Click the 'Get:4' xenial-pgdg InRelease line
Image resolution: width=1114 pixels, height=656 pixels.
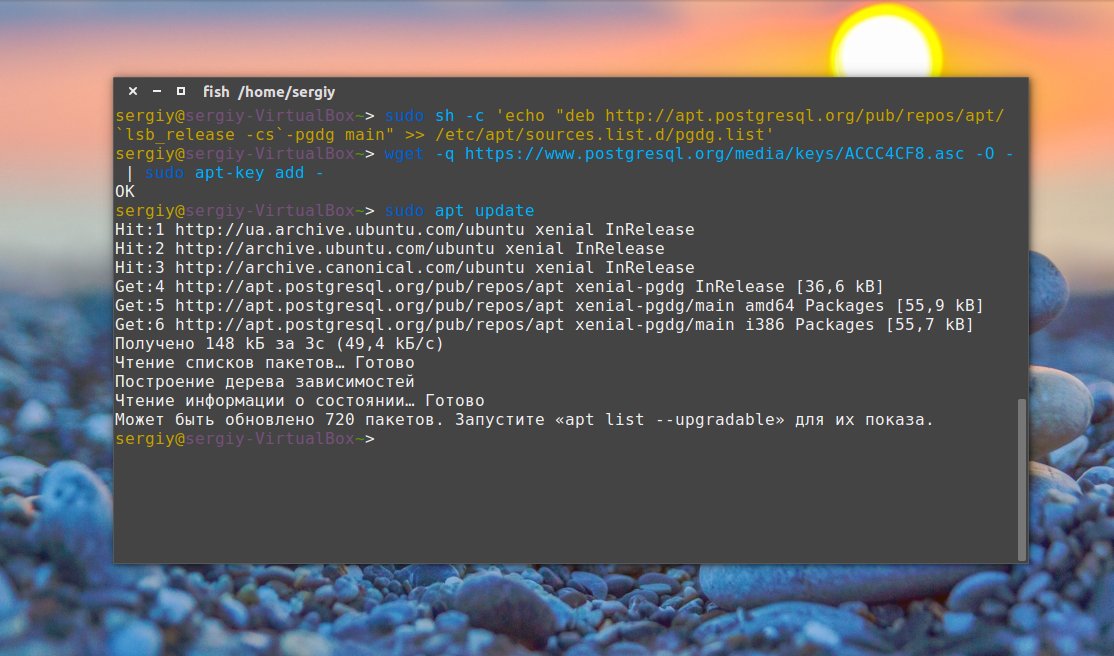pos(499,287)
